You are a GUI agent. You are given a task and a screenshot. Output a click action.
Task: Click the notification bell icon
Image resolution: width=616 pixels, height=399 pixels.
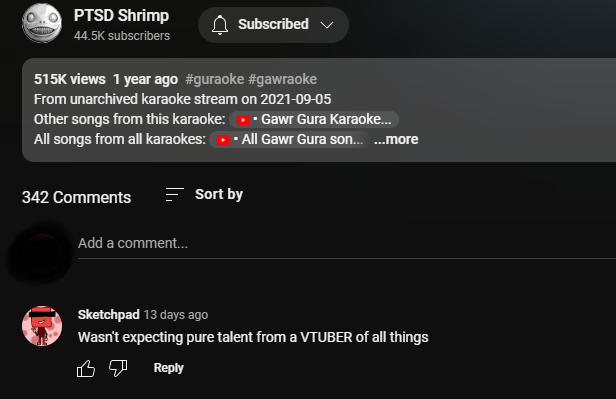coord(220,25)
